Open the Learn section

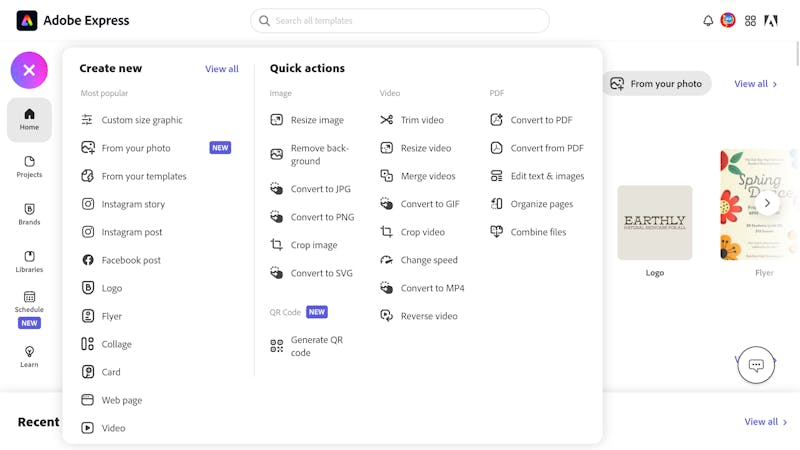(29, 357)
